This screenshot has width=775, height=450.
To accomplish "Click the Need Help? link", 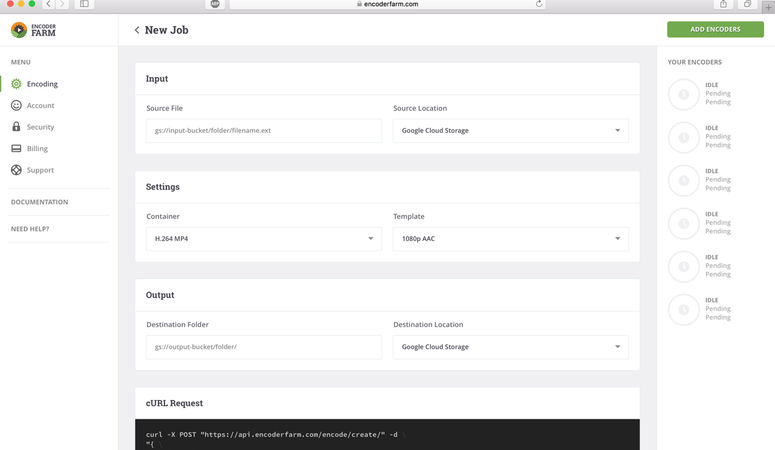I will pos(30,229).
